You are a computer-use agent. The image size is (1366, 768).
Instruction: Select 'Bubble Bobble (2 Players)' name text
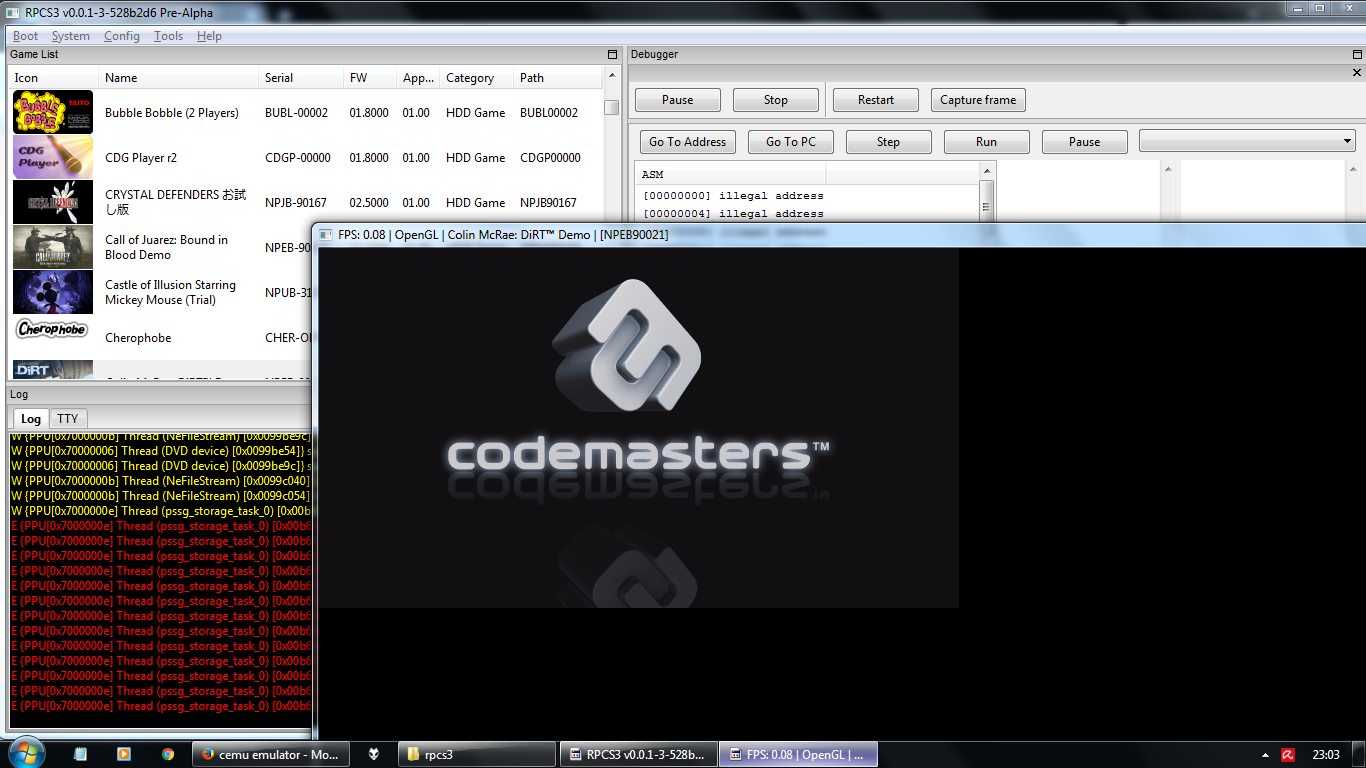click(x=172, y=113)
